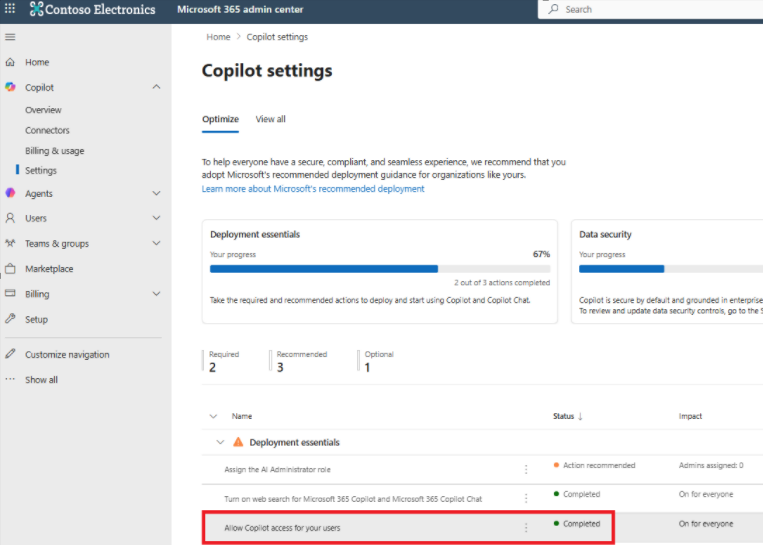
Task: Sort by the Impact column header
Action: coord(690,417)
